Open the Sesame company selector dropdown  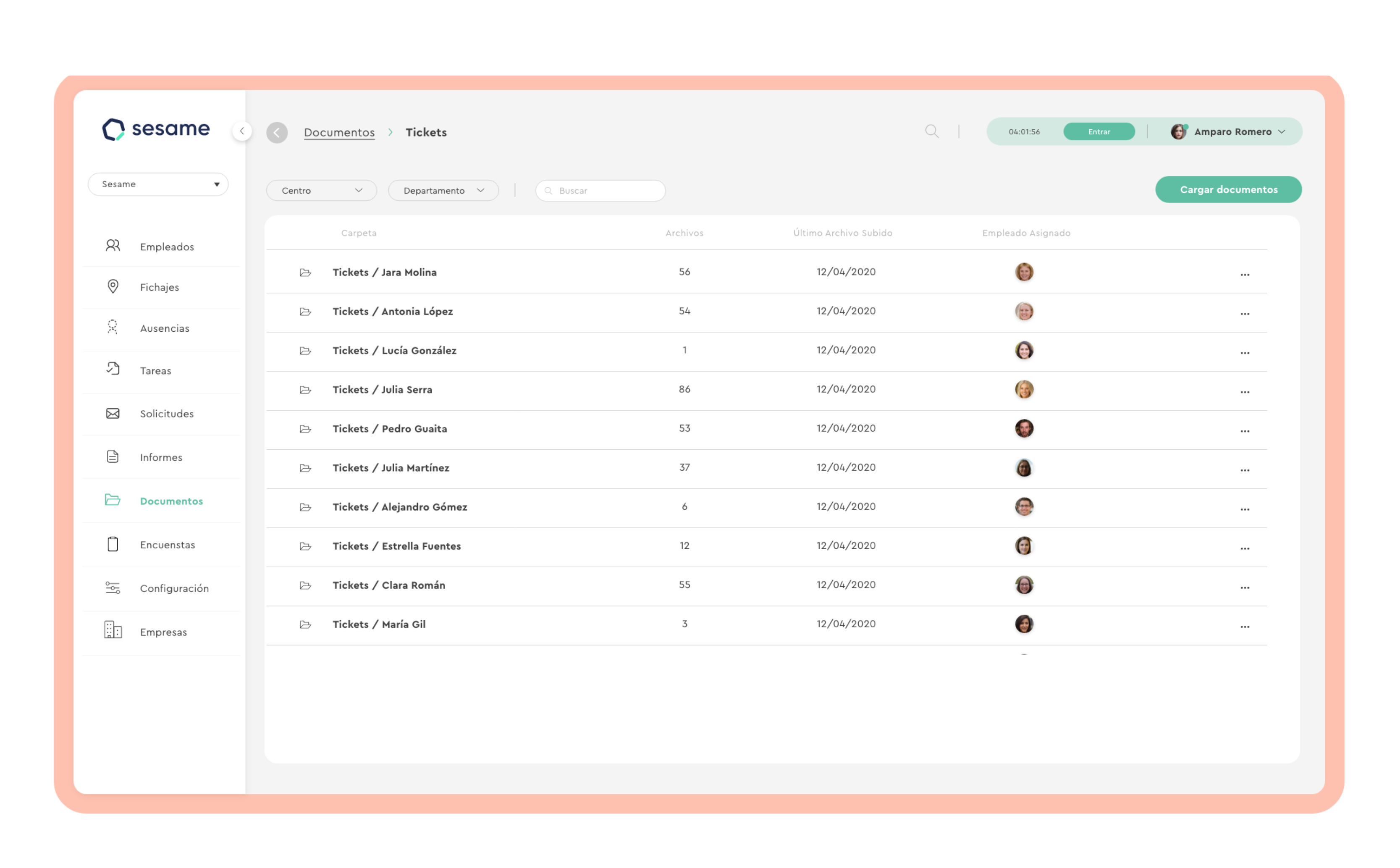coord(158,184)
